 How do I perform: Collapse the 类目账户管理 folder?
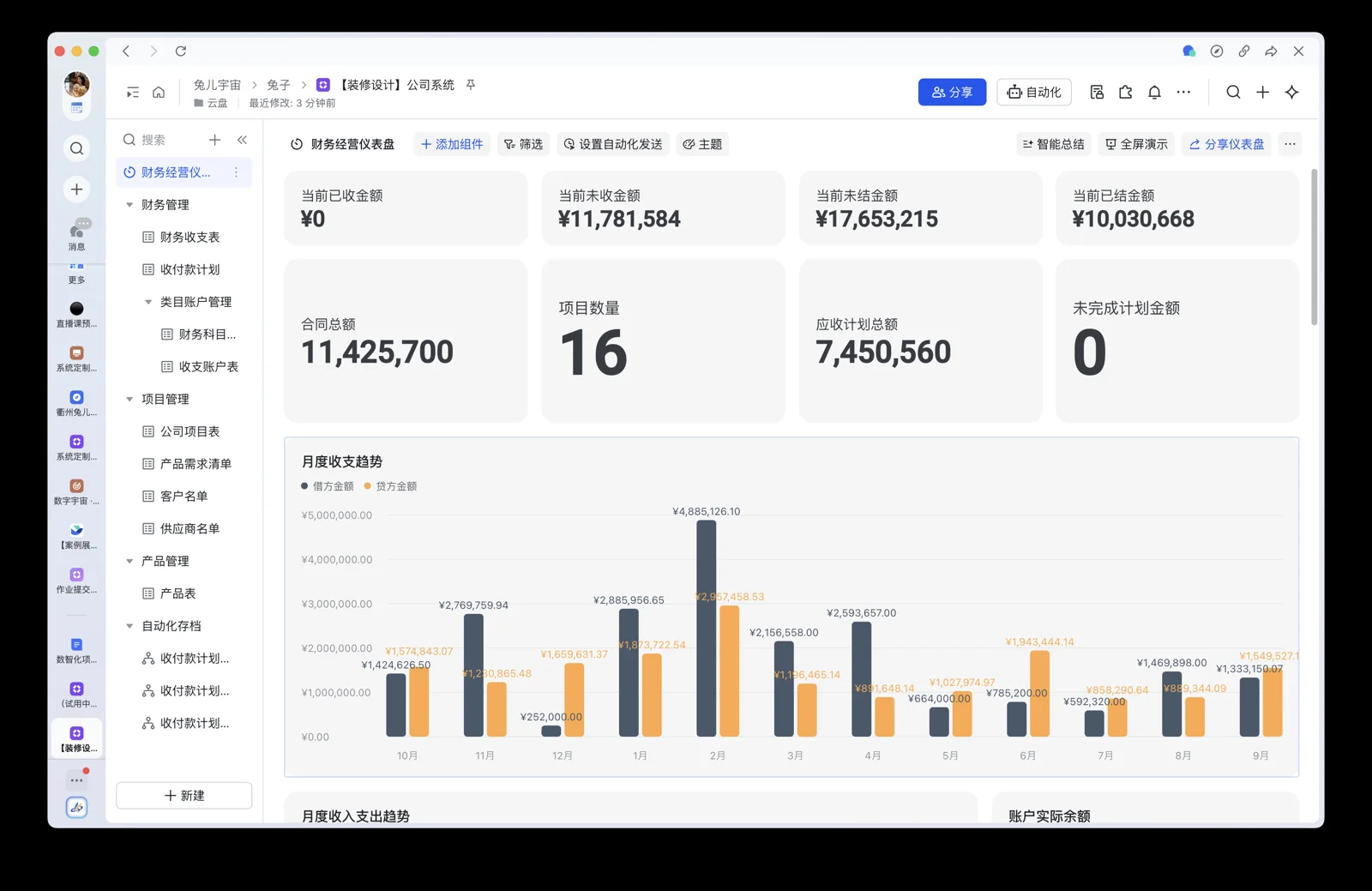pos(148,302)
